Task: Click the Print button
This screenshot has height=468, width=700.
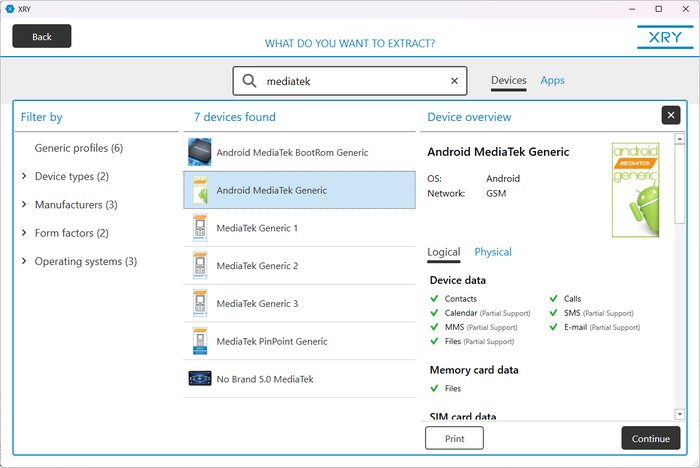Action: coord(454,438)
